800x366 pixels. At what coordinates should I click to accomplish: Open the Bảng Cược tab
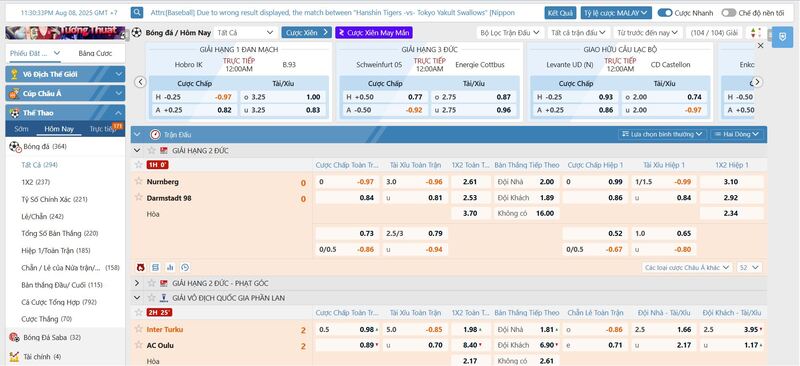[x=94, y=53]
